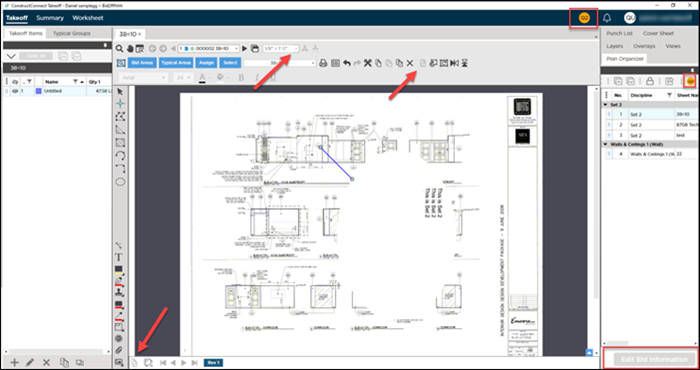Open the drawing scale dropdown
Viewport: 700px width, 370px height.
[281, 48]
